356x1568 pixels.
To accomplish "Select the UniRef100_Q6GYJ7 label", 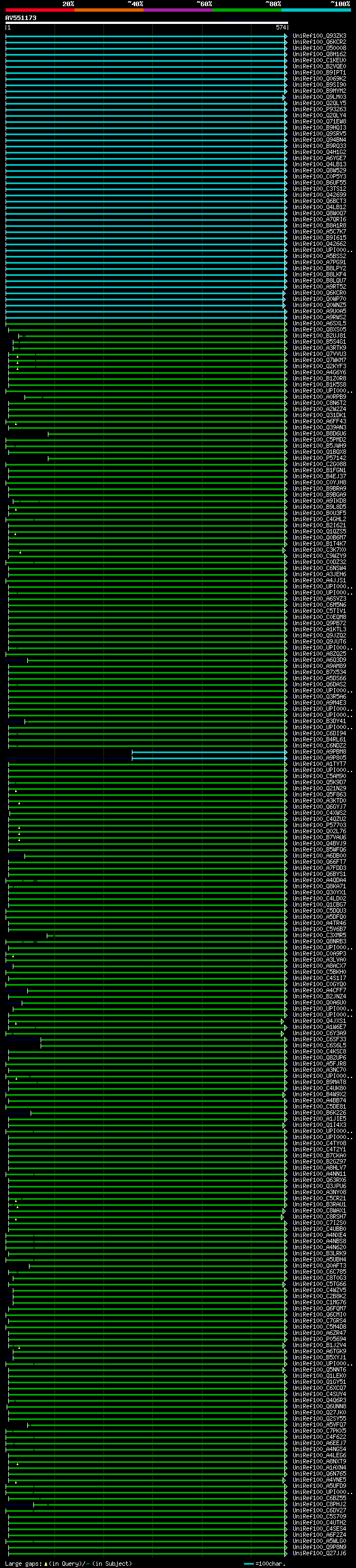I will coord(319,807).
